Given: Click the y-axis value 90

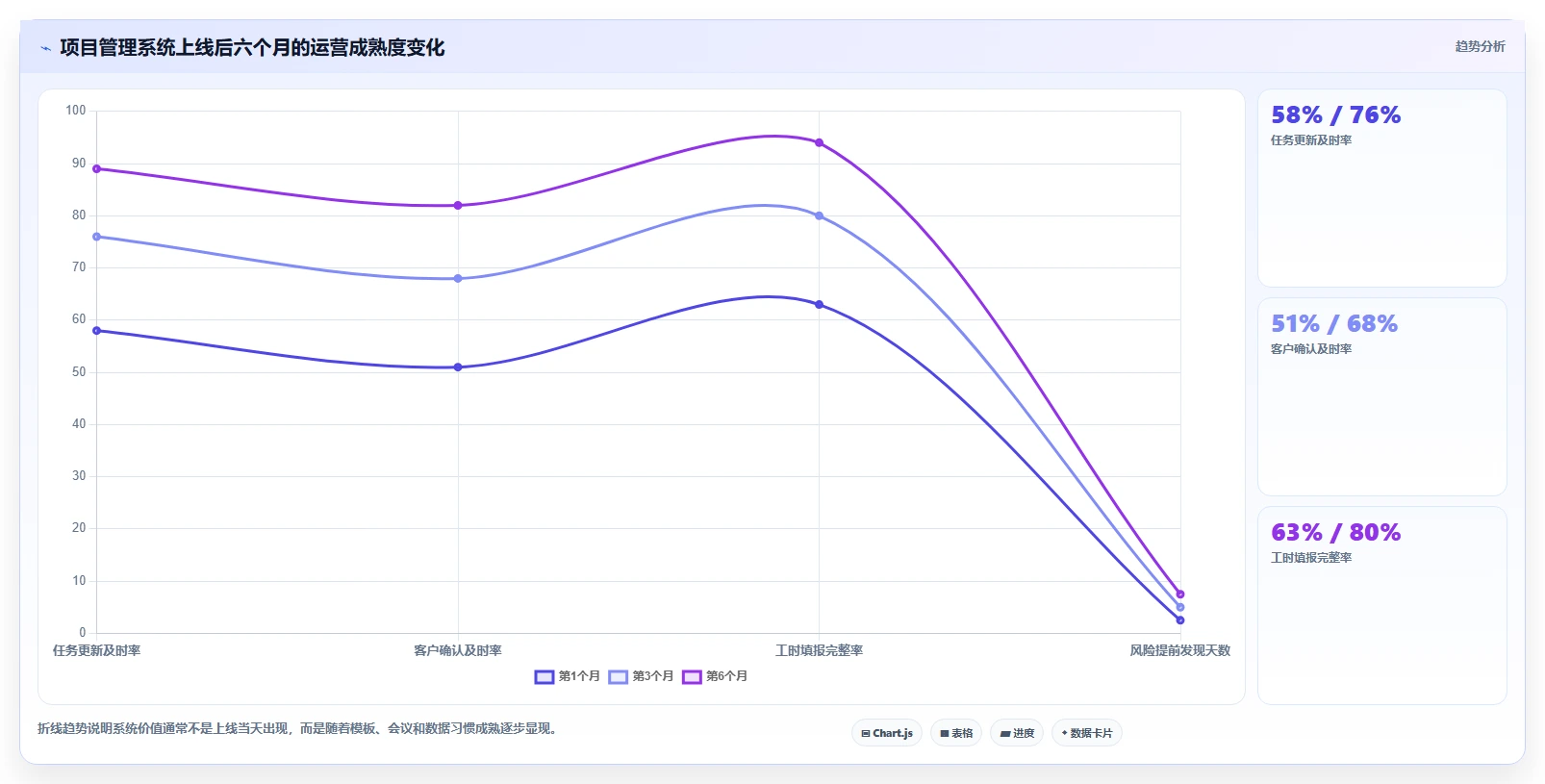Looking at the screenshot, I should [x=79, y=164].
